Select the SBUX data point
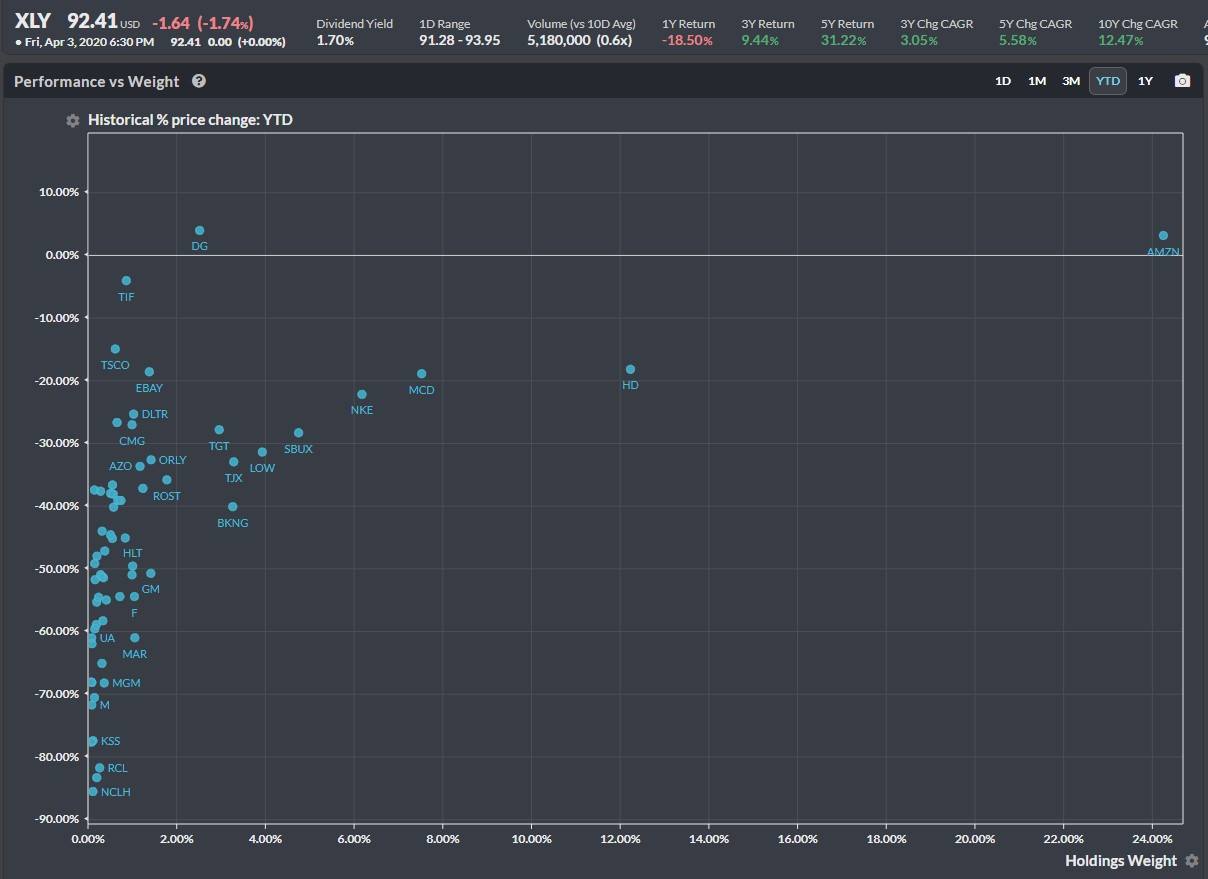The image size is (1208, 879). [x=298, y=433]
